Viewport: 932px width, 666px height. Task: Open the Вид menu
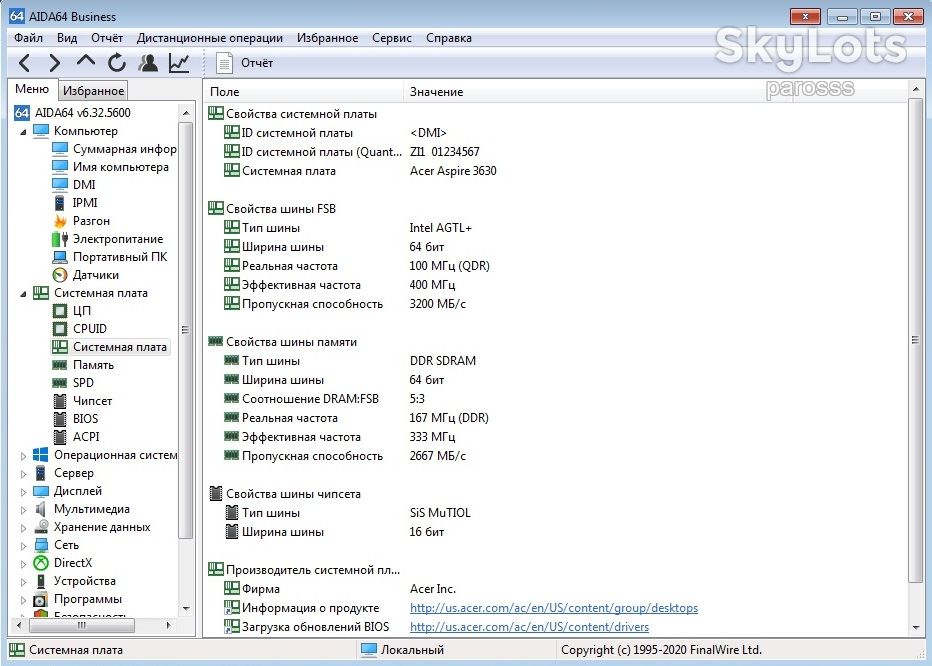click(67, 37)
